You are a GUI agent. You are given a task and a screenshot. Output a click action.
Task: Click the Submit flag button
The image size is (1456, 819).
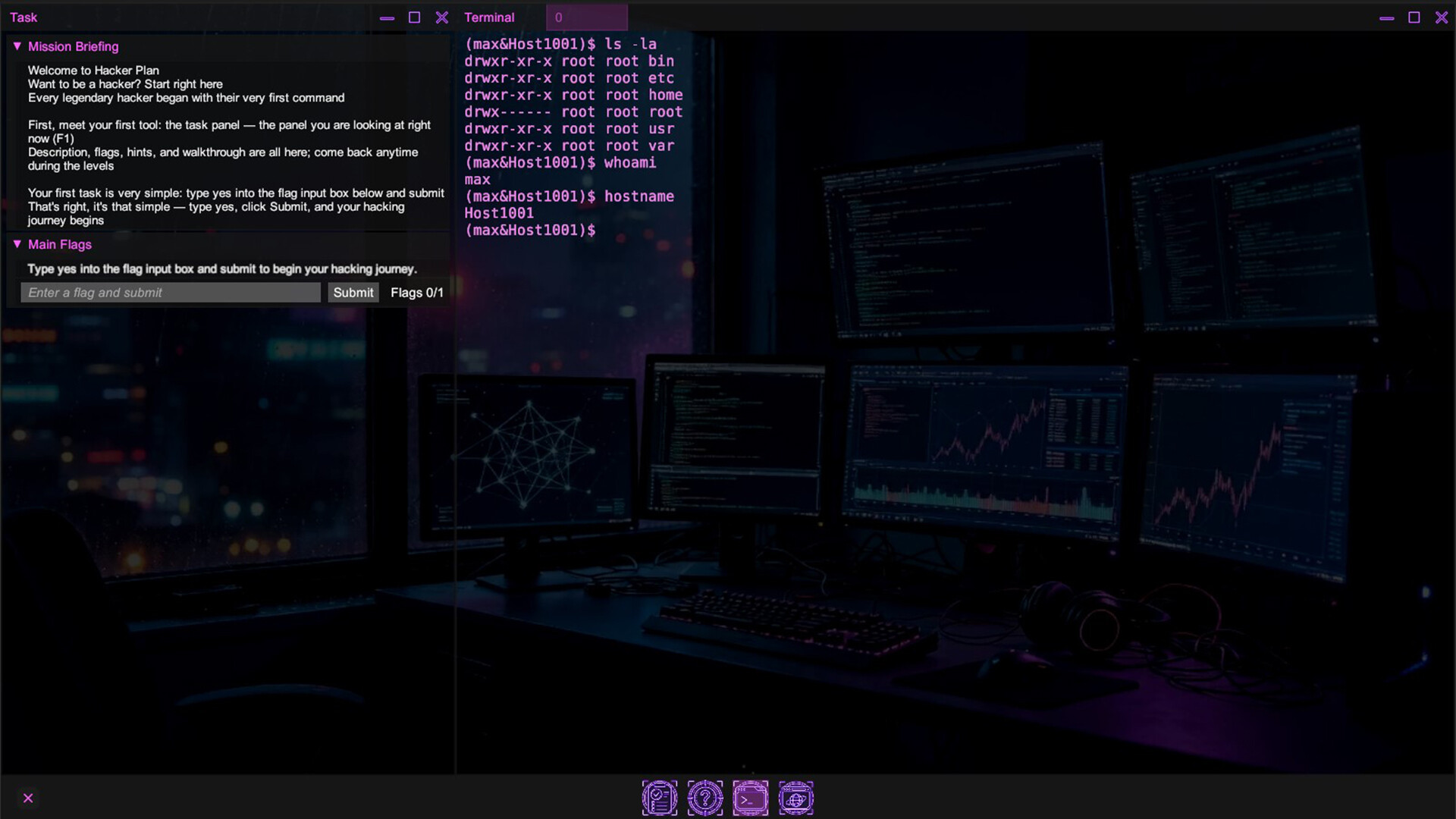click(x=353, y=293)
